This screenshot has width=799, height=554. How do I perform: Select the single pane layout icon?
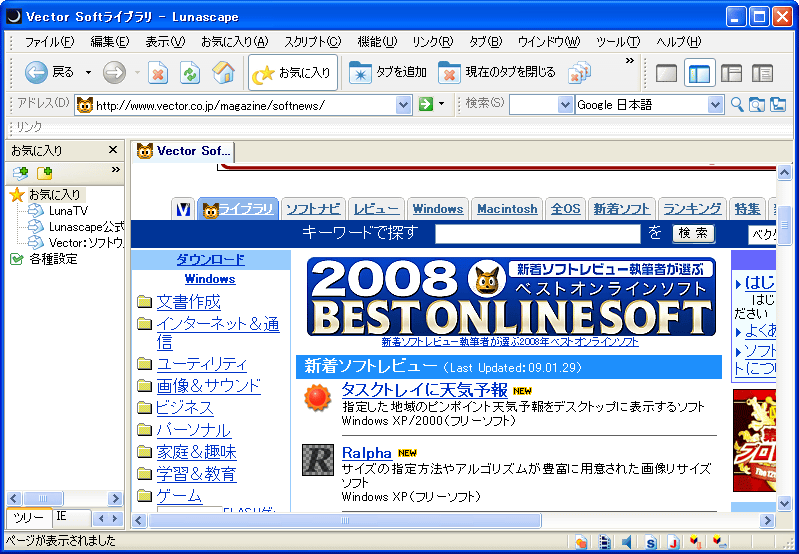[667, 73]
